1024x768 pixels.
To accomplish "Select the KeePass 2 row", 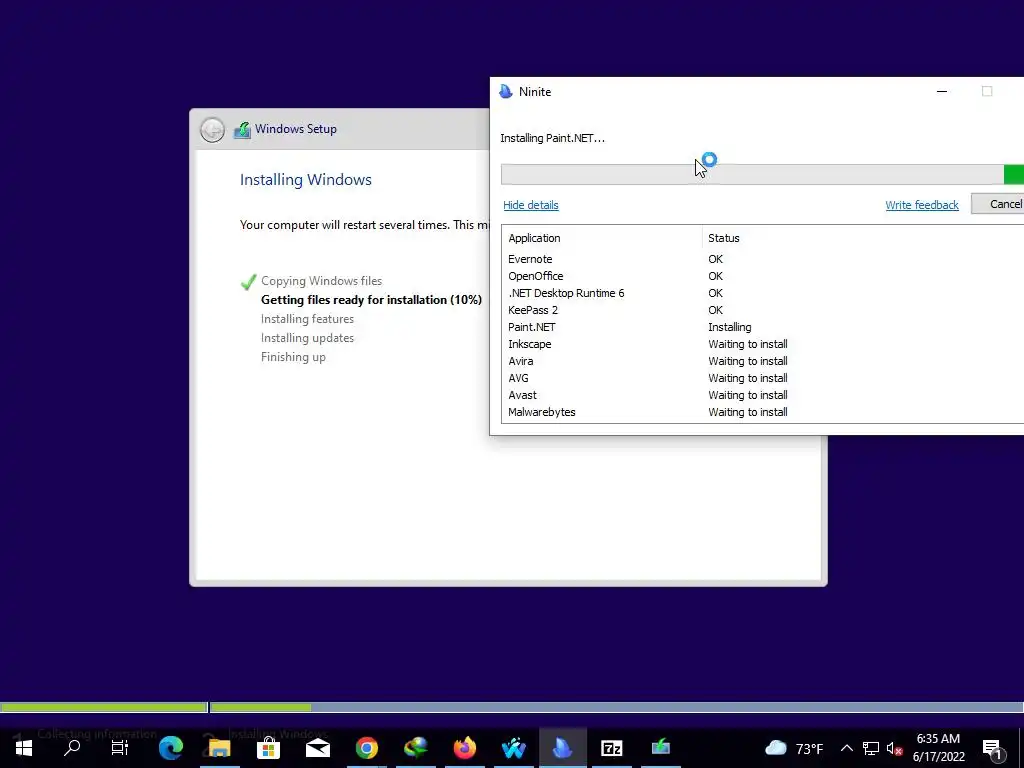I will tap(762, 310).
